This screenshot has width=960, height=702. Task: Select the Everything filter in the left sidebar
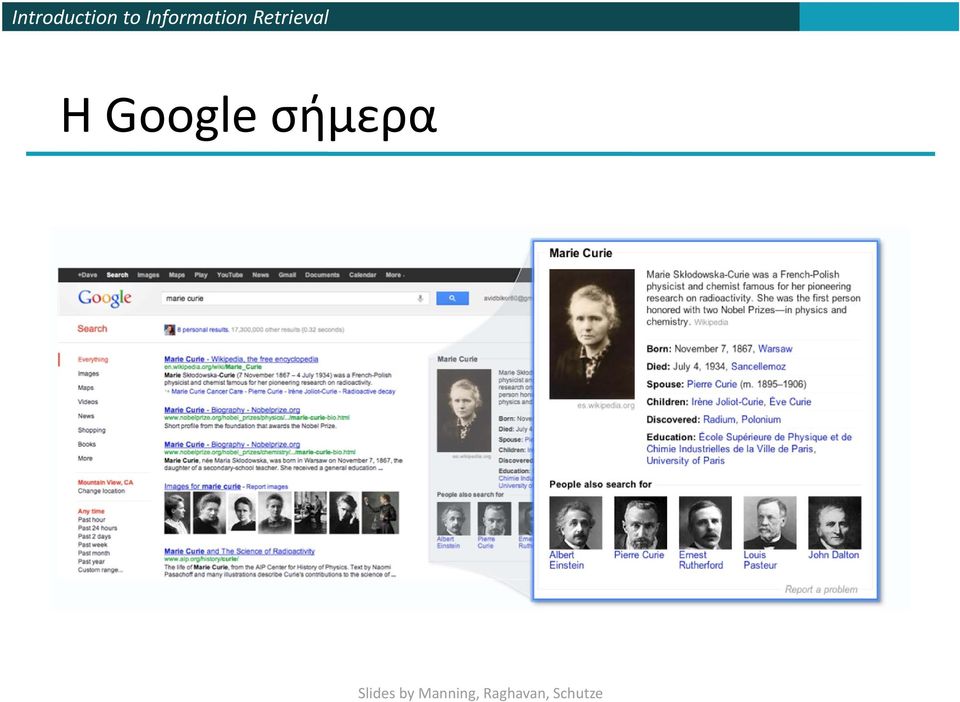[x=92, y=359]
